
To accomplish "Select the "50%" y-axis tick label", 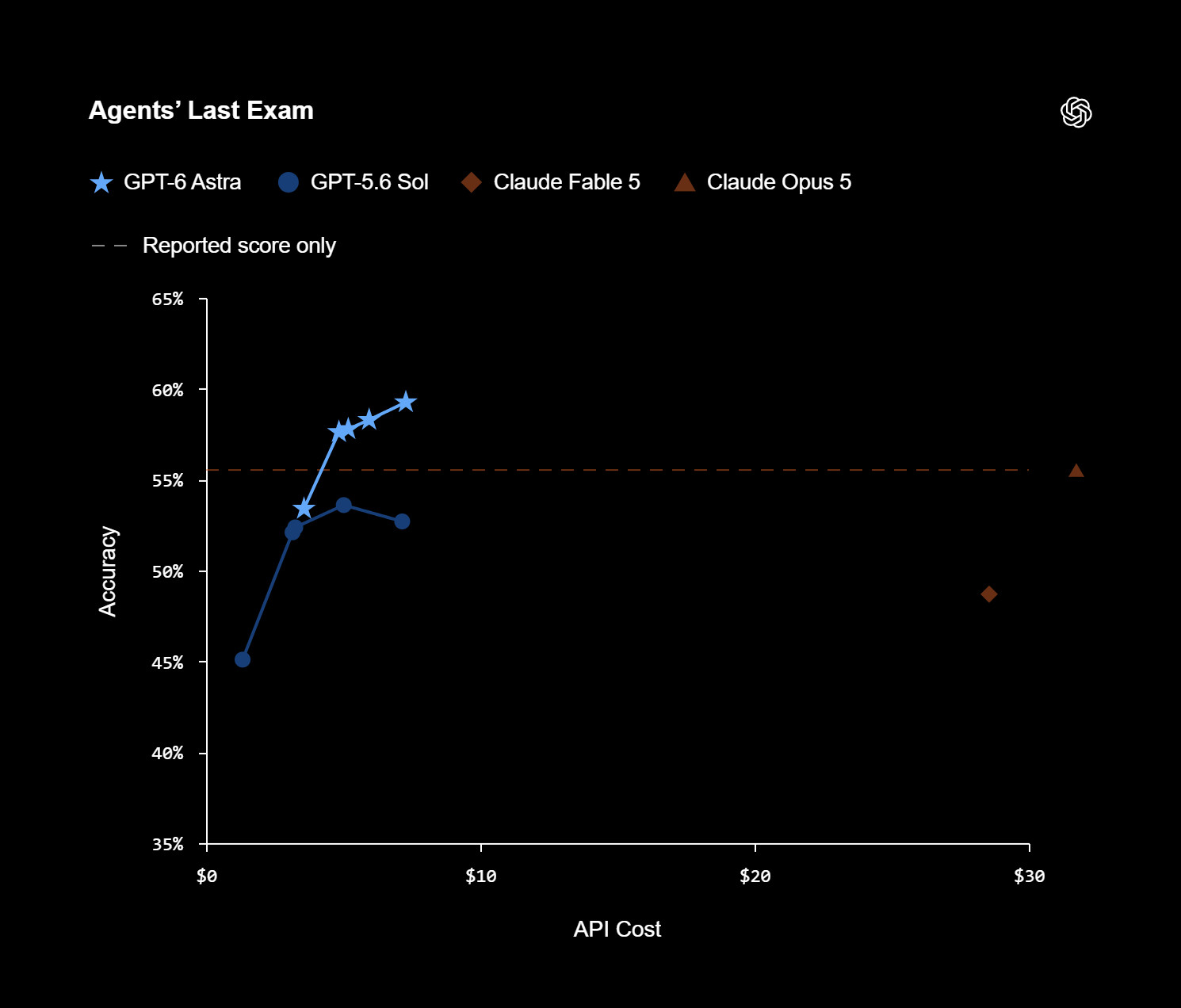I will click(x=167, y=572).
